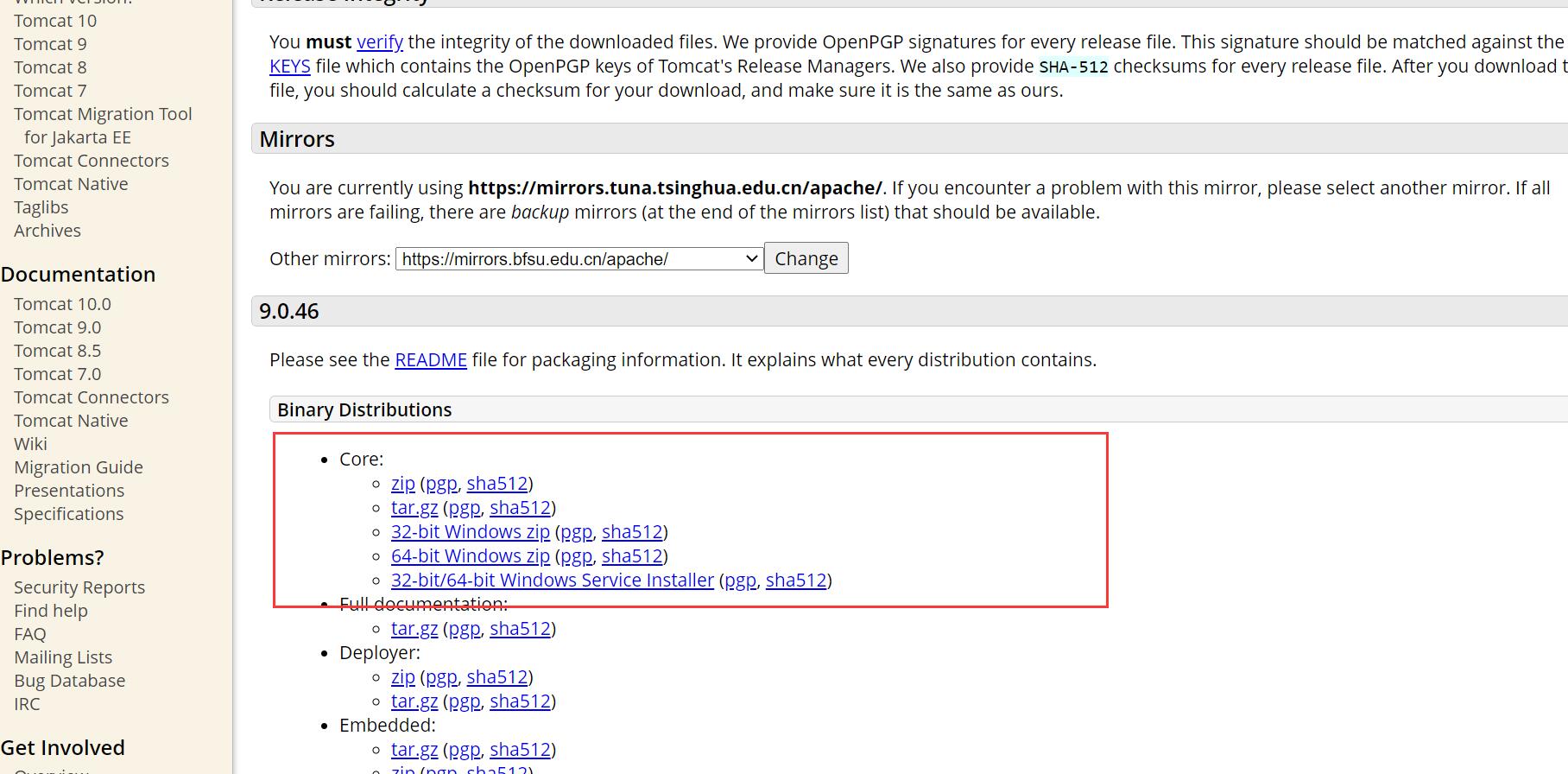
Task: Open Archives sidebar link
Action: (47, 231)
